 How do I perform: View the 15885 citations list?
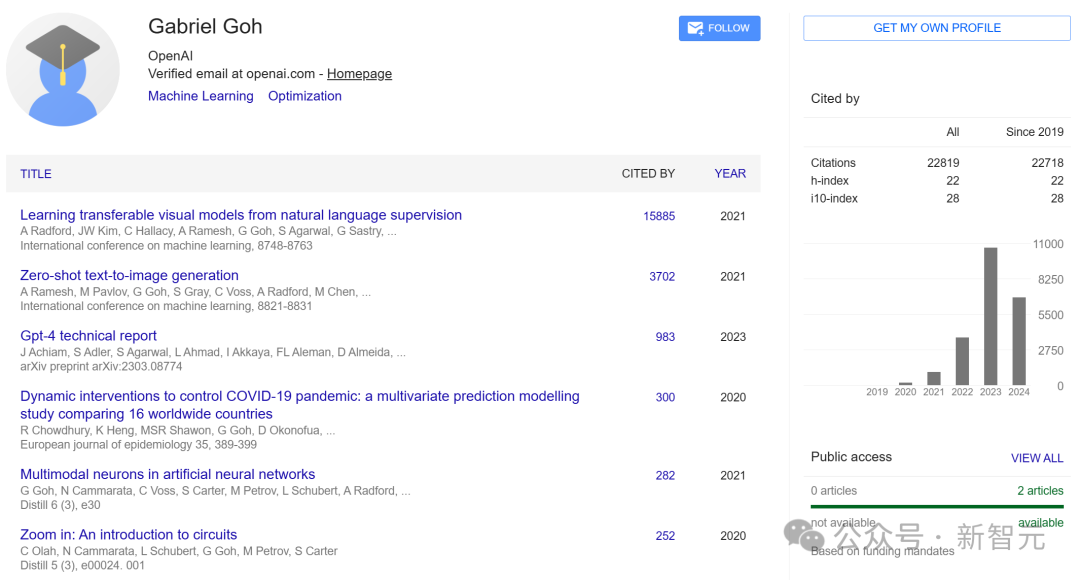click(659, 216)
